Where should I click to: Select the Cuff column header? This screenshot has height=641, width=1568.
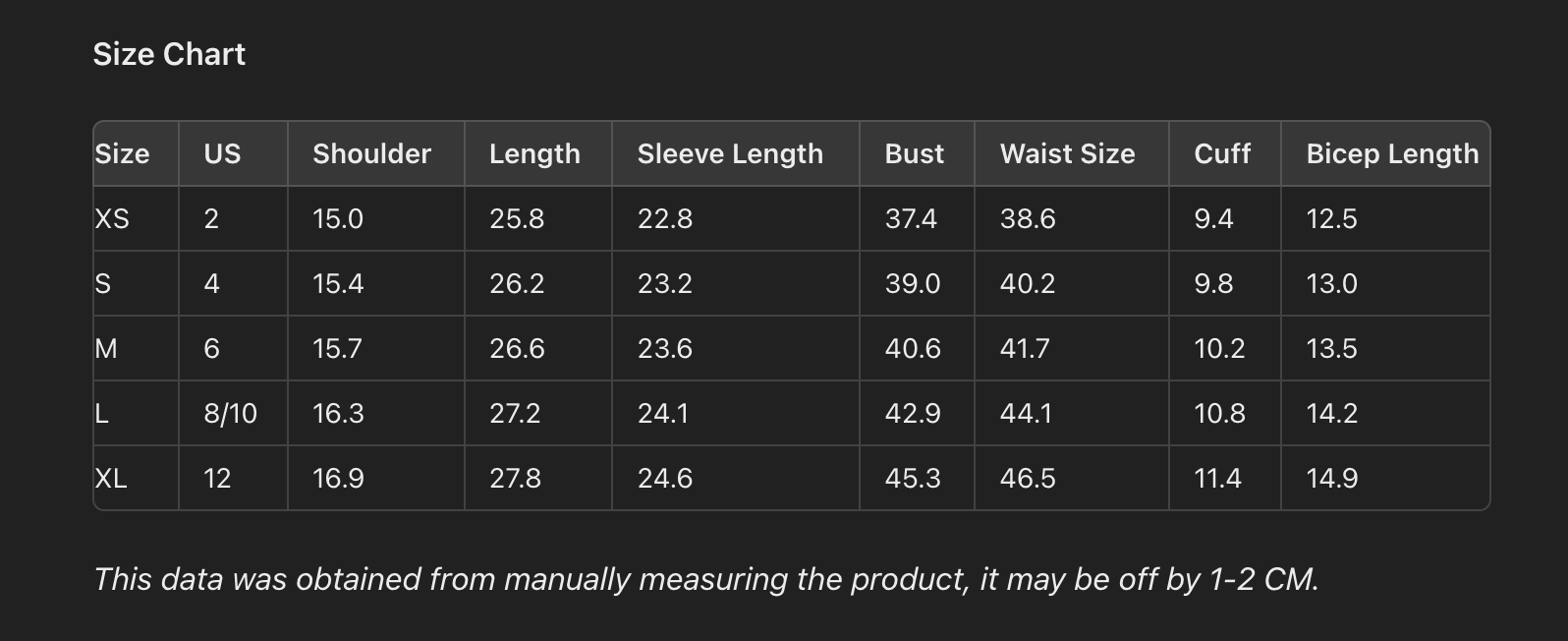click(x=1222, y=153)
